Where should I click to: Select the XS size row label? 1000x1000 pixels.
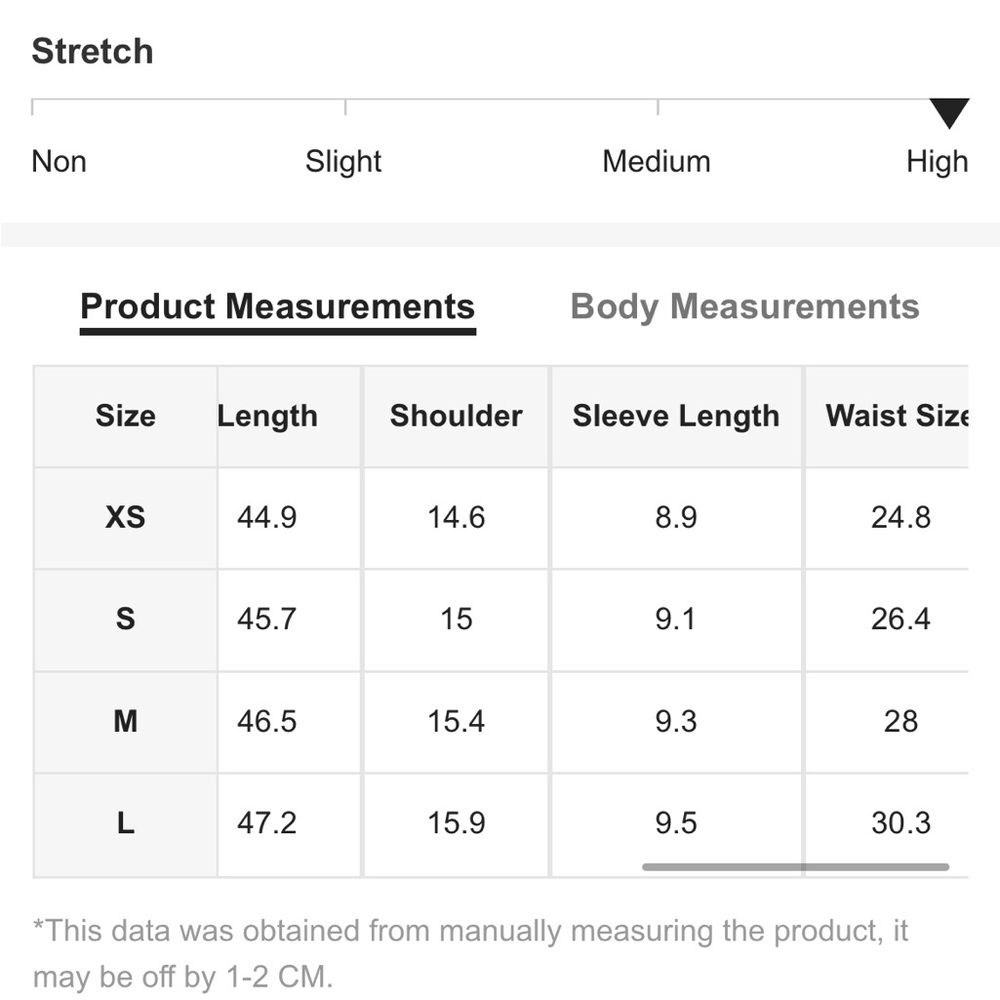click(x=125, y=518)
